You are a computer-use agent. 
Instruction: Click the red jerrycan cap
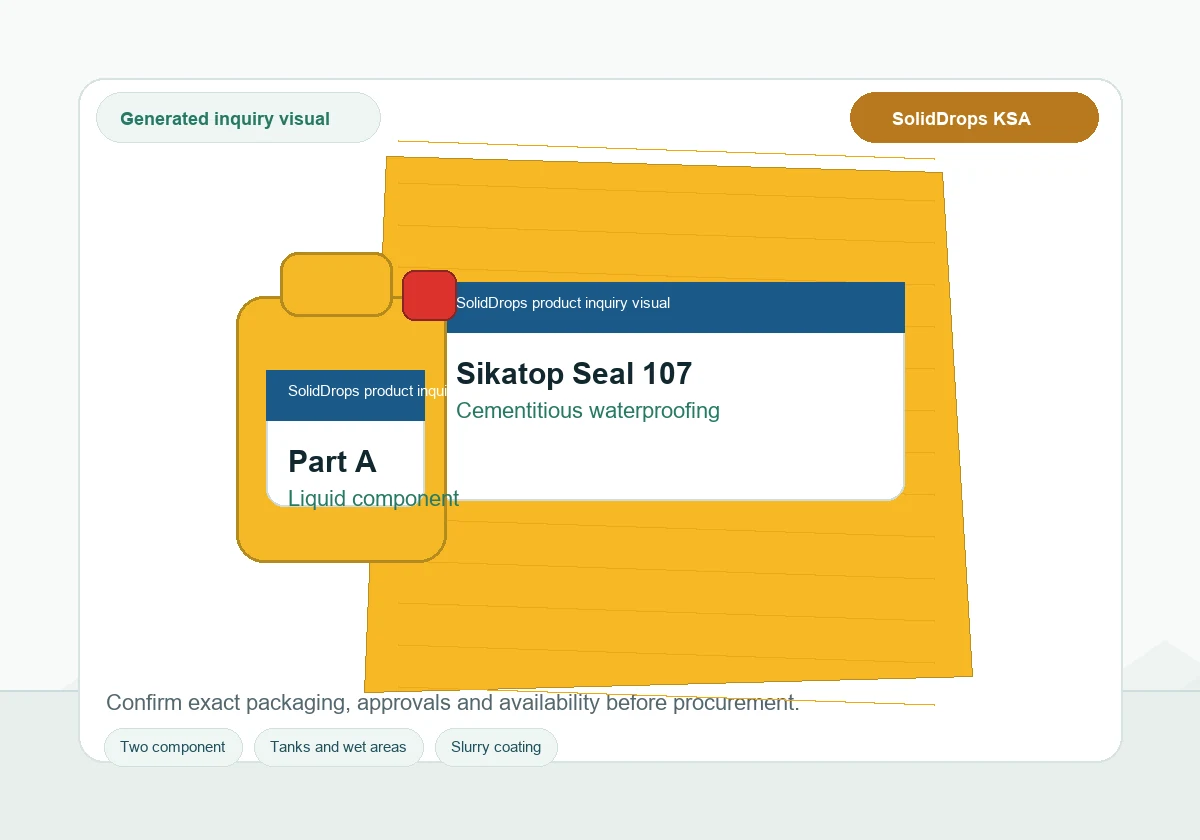(430, 295)
